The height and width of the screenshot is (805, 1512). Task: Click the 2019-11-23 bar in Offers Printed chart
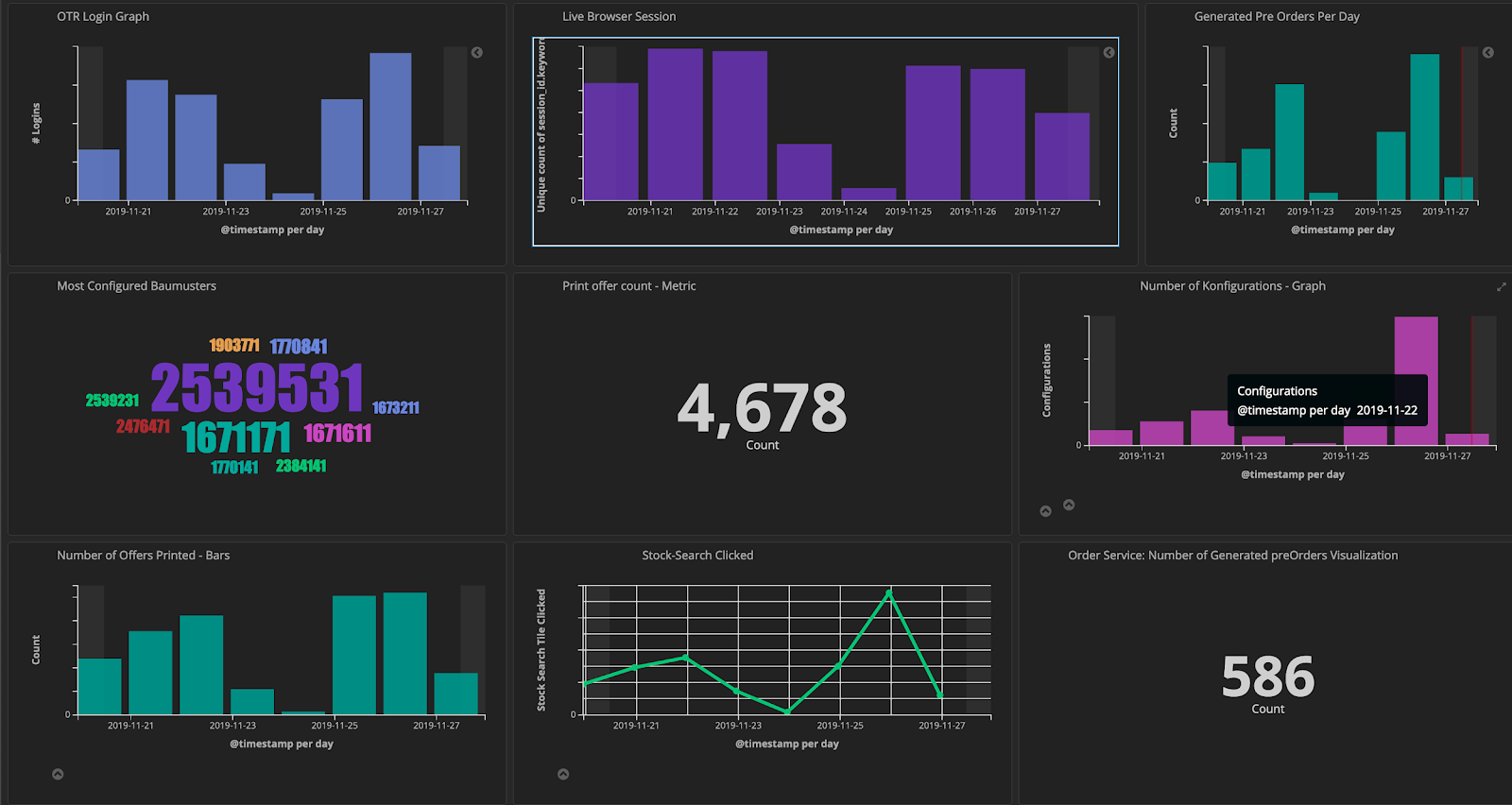252,701
